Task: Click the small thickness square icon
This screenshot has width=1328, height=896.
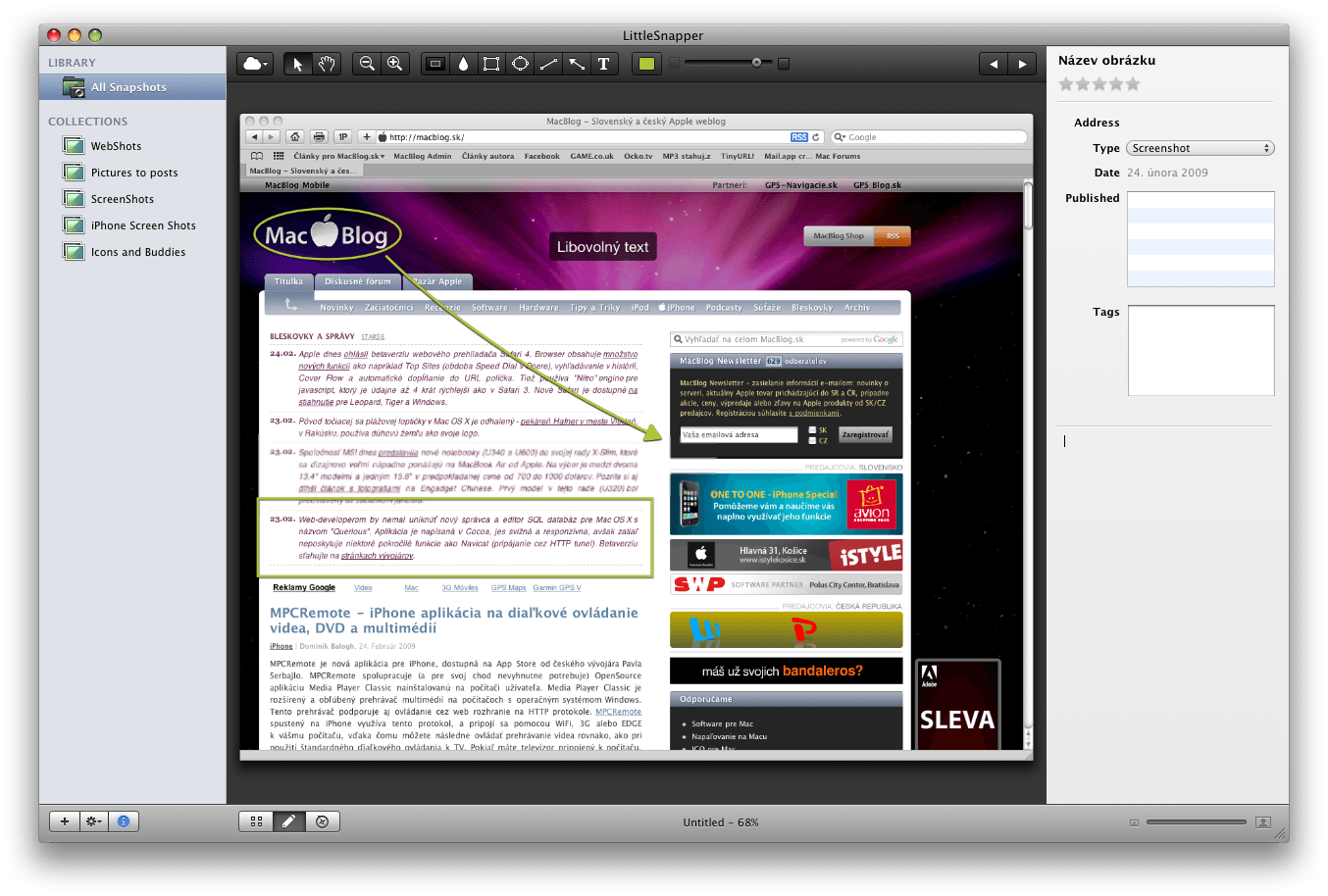Action: pyautogui.click(x=674, y=63)
